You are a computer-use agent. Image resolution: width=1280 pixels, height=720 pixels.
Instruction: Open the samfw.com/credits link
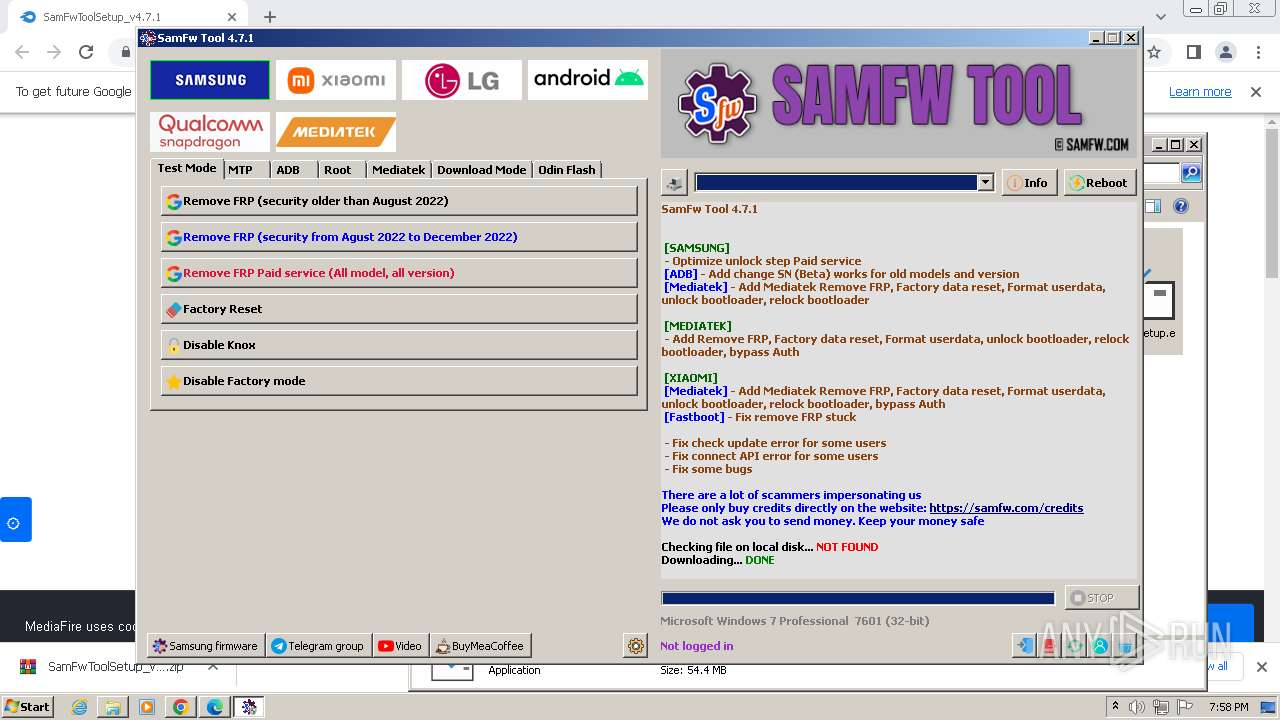[x=1006, y=508]
